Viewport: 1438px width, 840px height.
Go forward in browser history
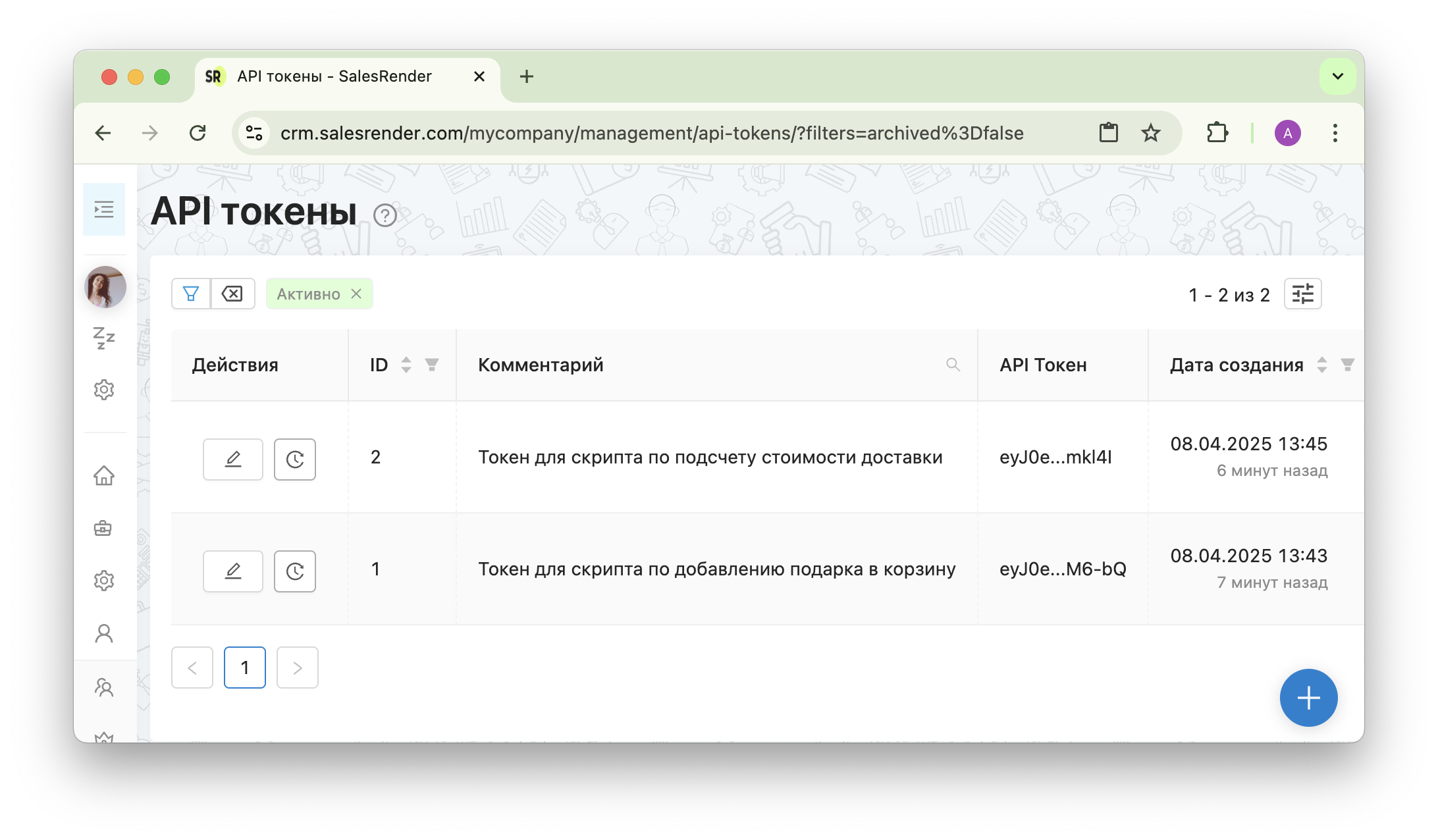tap(150, 133)
